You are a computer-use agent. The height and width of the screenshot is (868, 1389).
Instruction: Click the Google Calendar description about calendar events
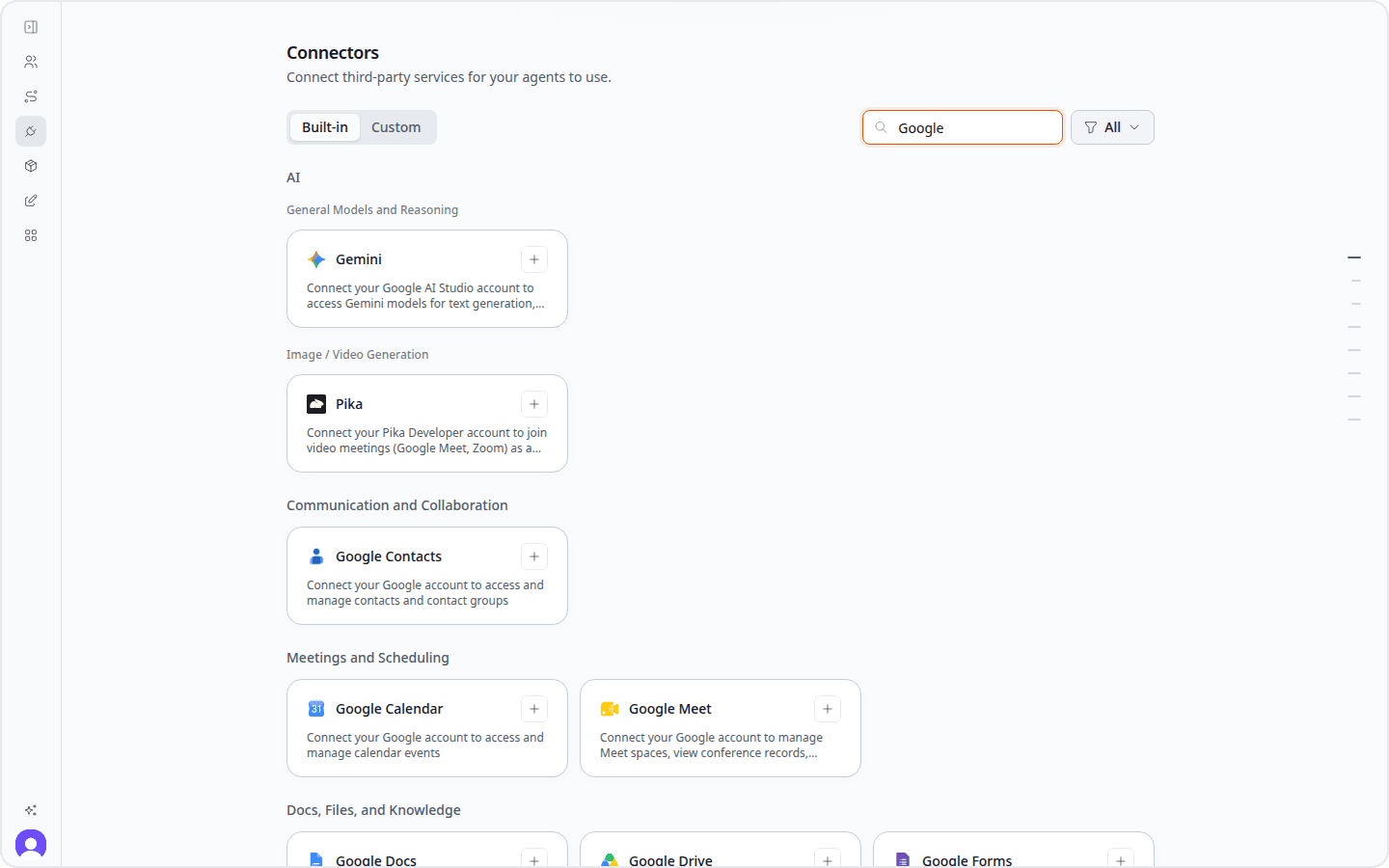[425, 746]
